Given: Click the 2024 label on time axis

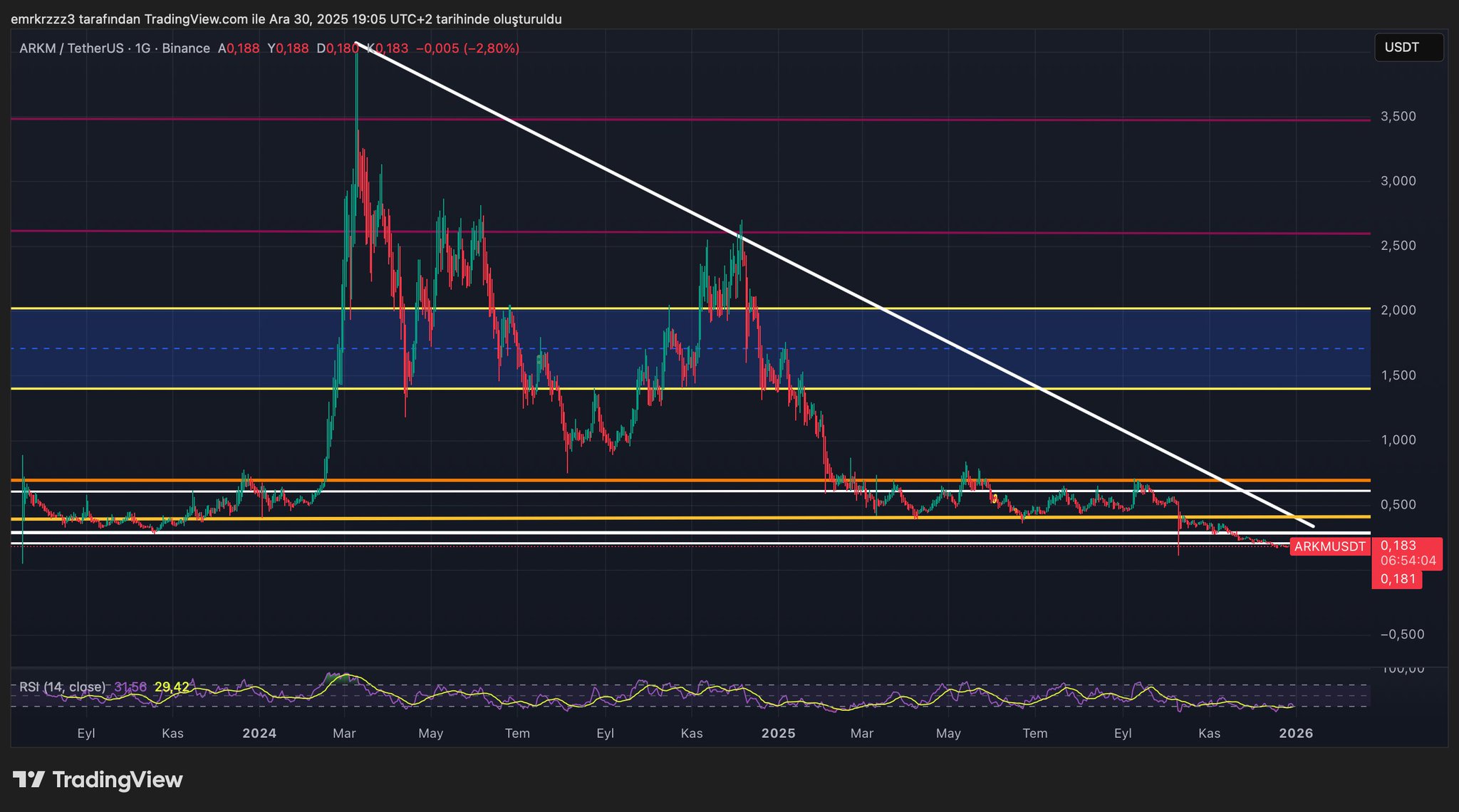Looking at the screenshot, I should [259, 733].
